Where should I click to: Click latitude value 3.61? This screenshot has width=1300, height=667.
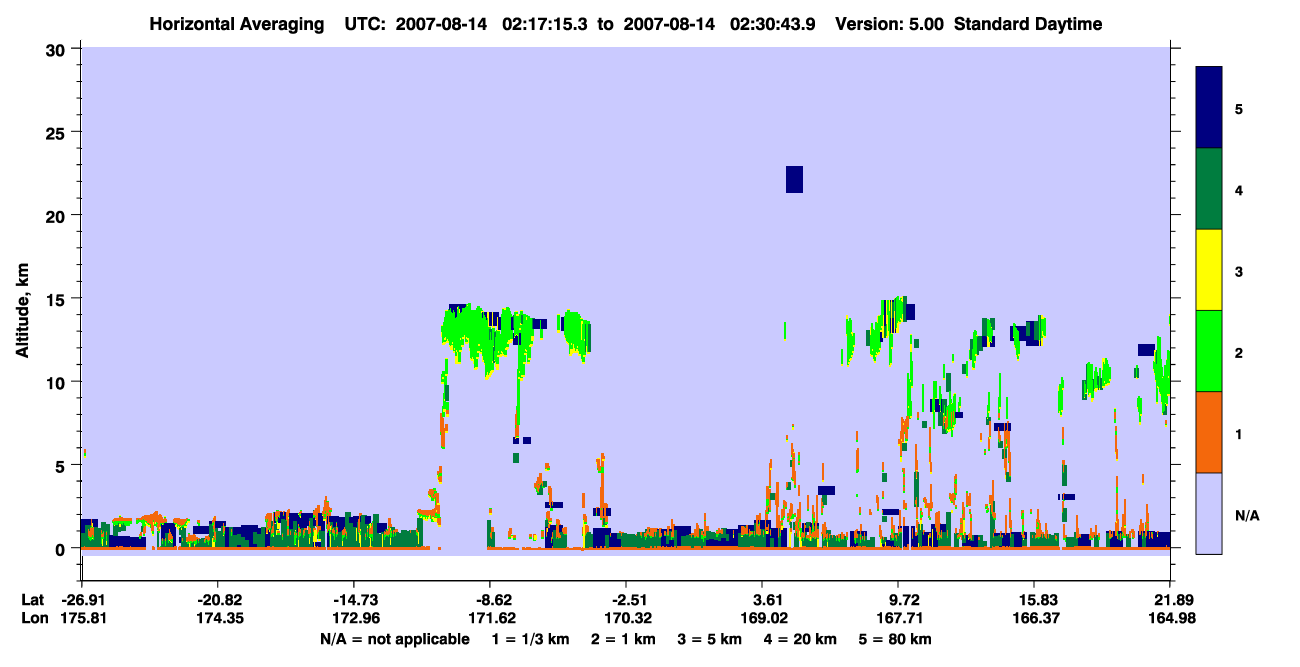(763, 600)
